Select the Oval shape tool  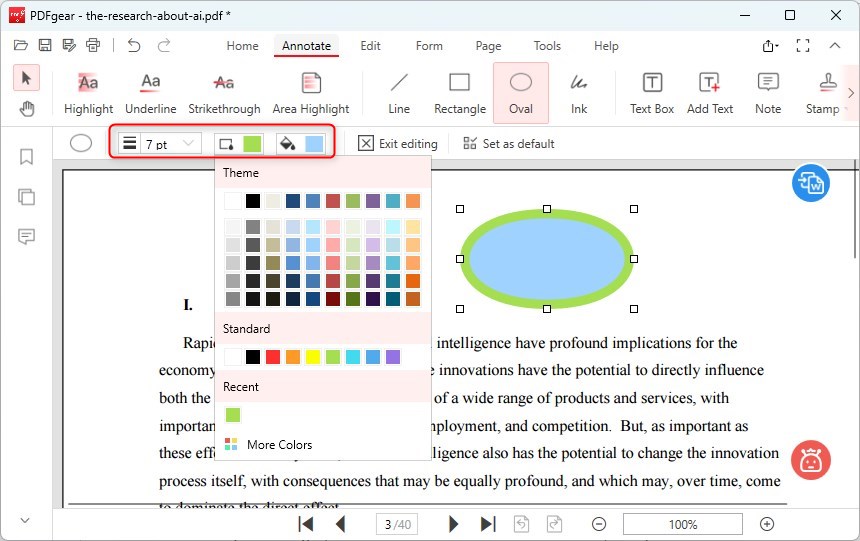coord(520,93)
